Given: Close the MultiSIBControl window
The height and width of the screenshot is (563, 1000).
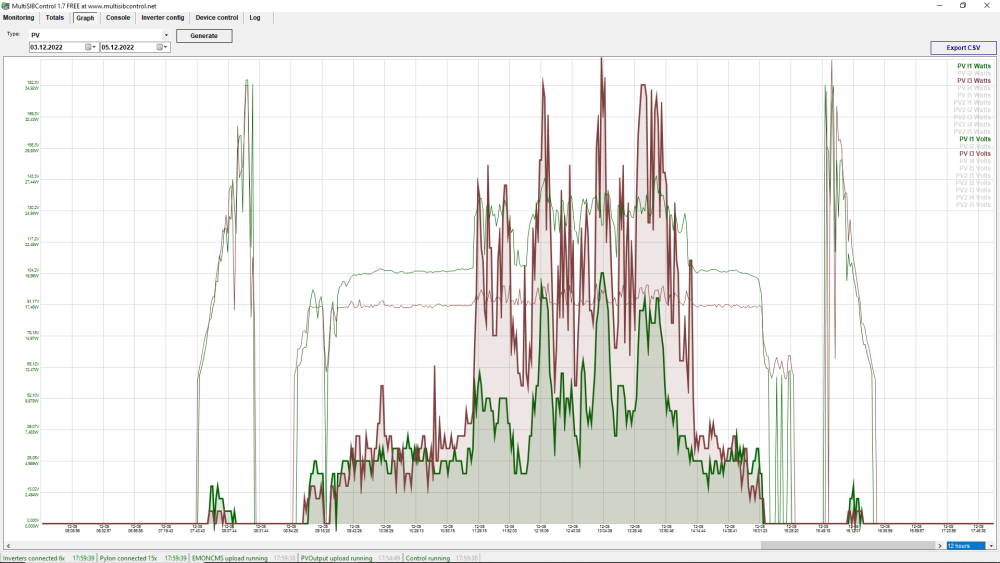Looking at the screenshot, I should 987,6.
